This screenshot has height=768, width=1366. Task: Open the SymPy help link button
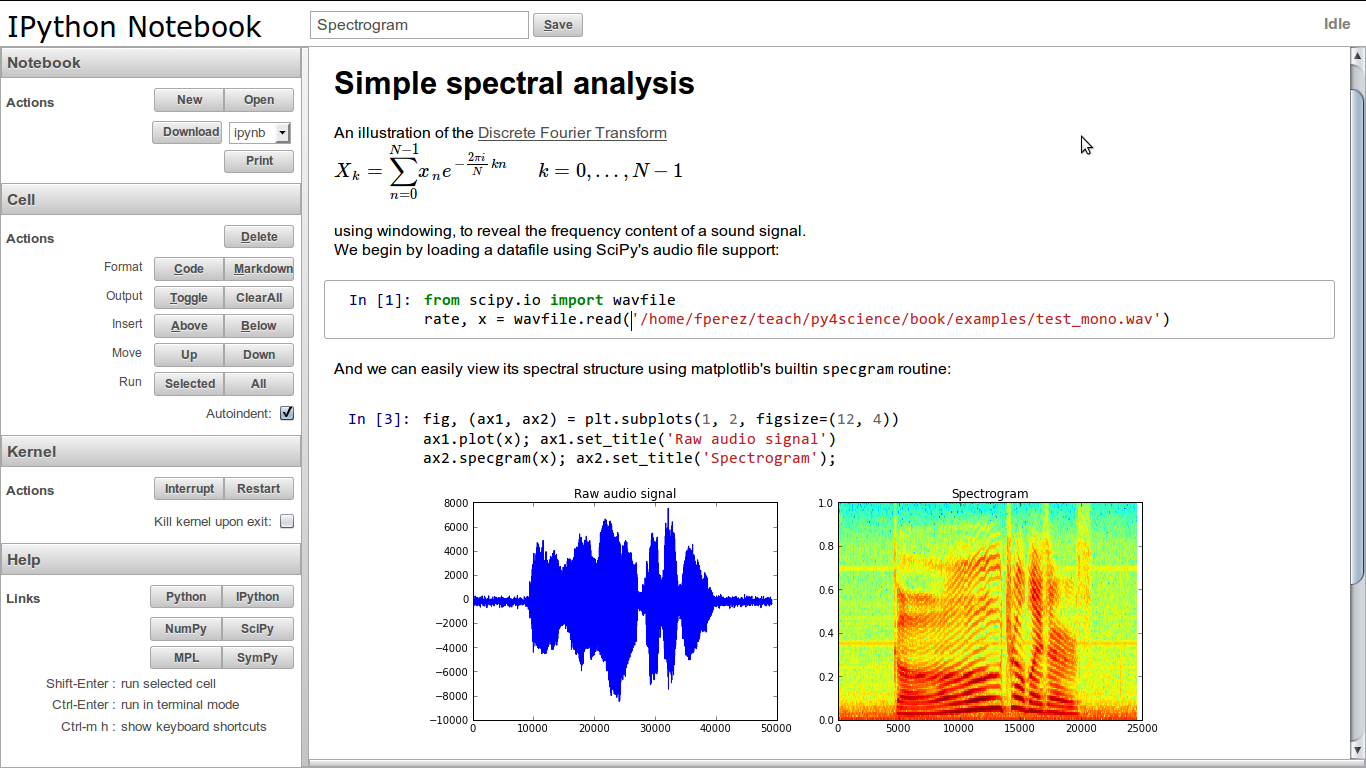258,658
